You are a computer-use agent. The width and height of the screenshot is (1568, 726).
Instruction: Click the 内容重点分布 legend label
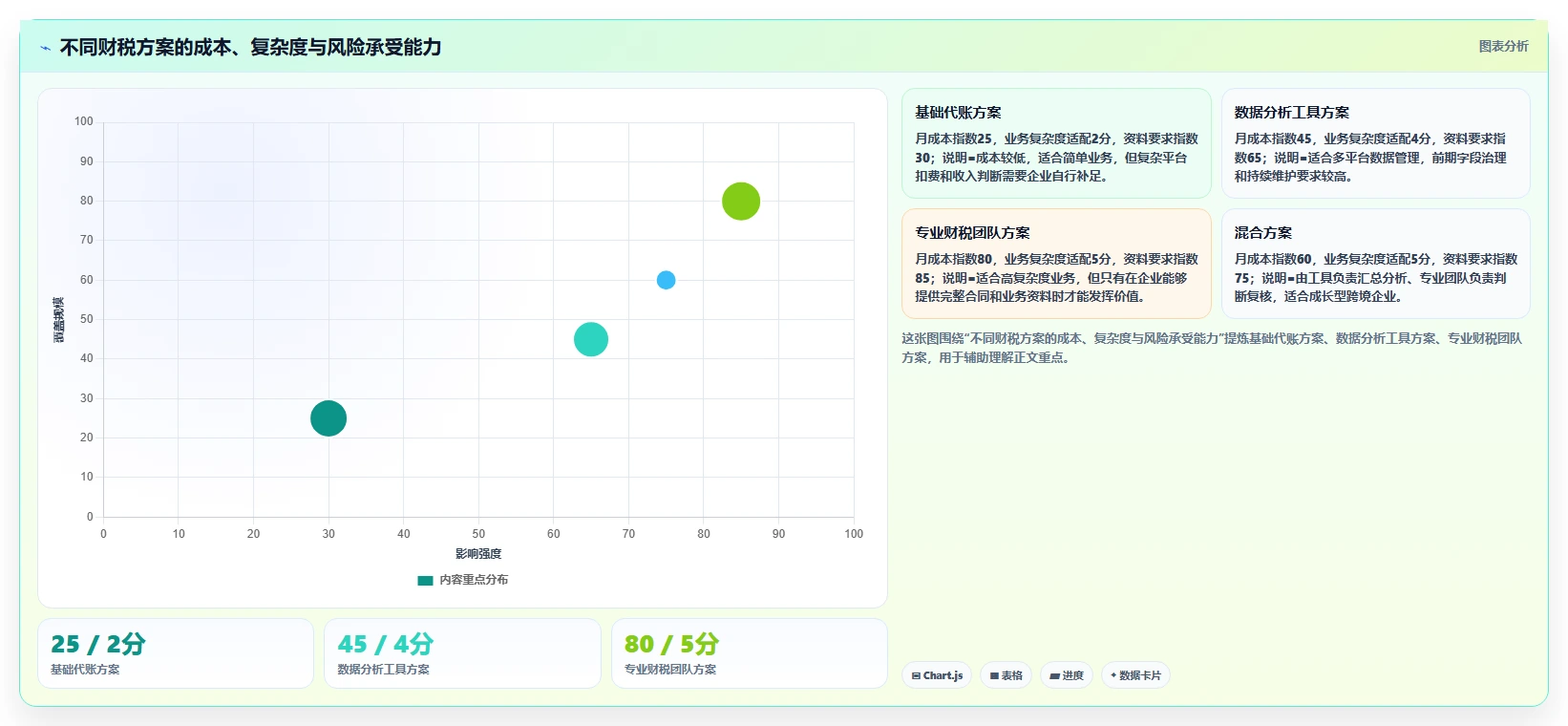pyautogui.click(x=474, y=580)
